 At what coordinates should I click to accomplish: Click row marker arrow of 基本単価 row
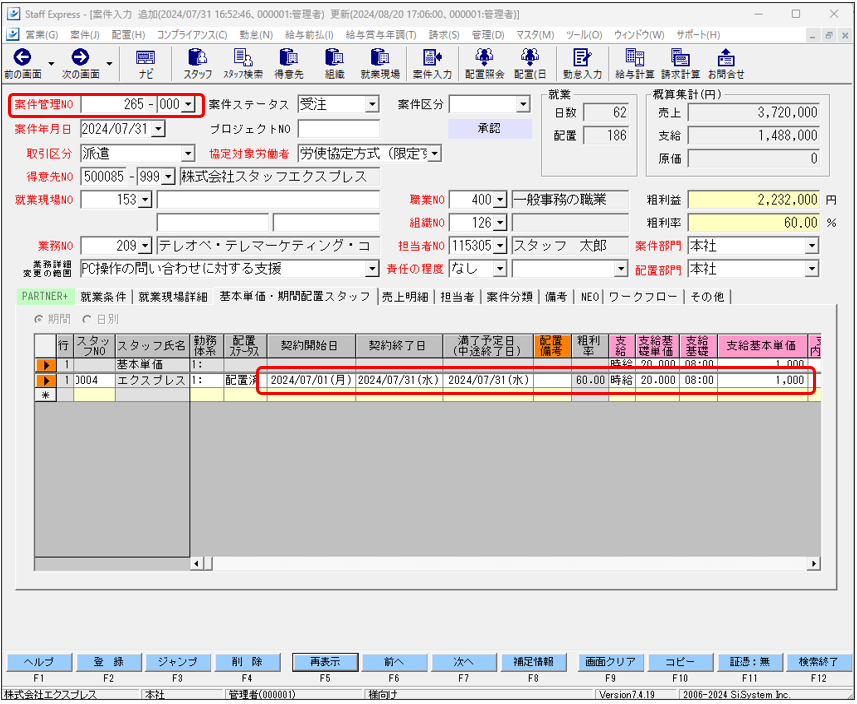pos(46,365)
